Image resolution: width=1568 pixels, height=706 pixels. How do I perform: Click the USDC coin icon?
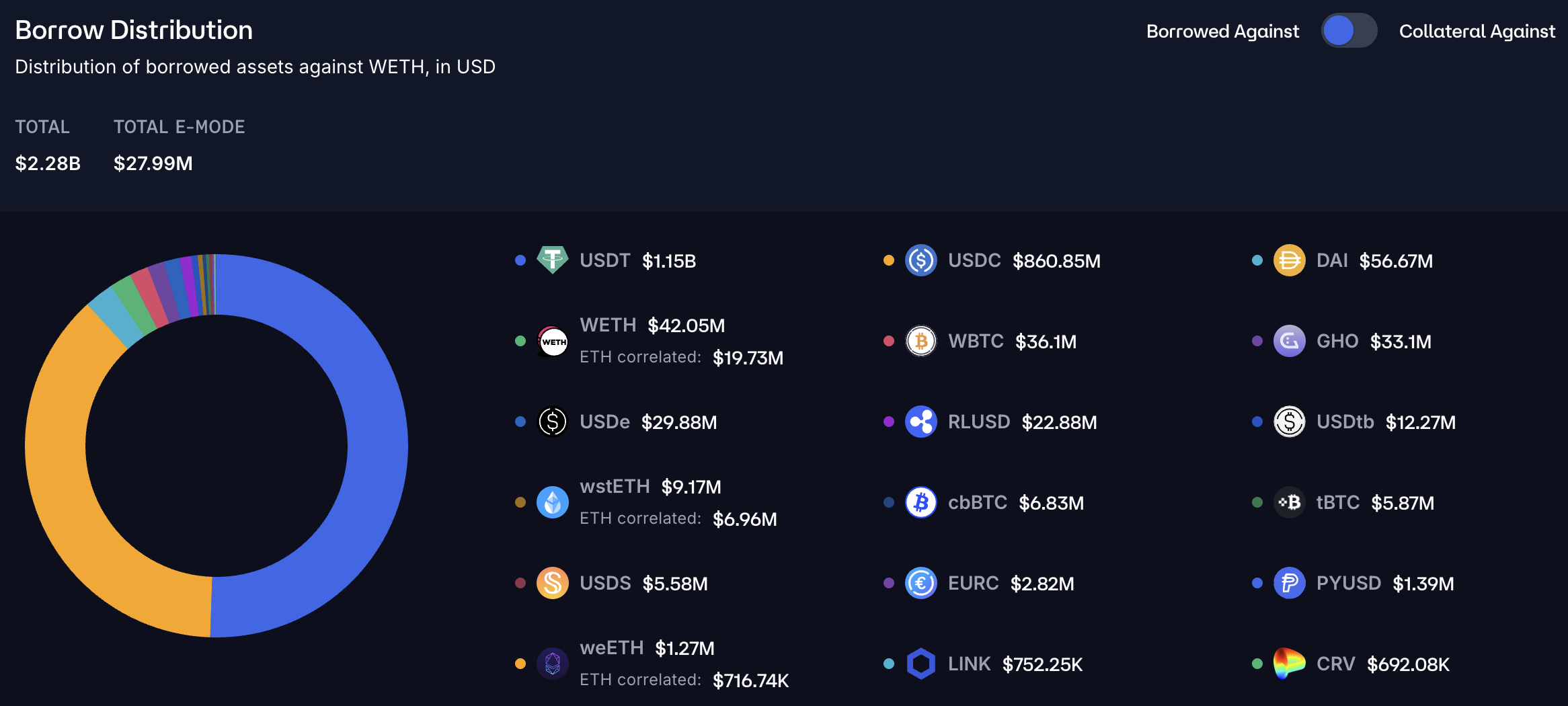pyautogui.click(x=921, y=260)
